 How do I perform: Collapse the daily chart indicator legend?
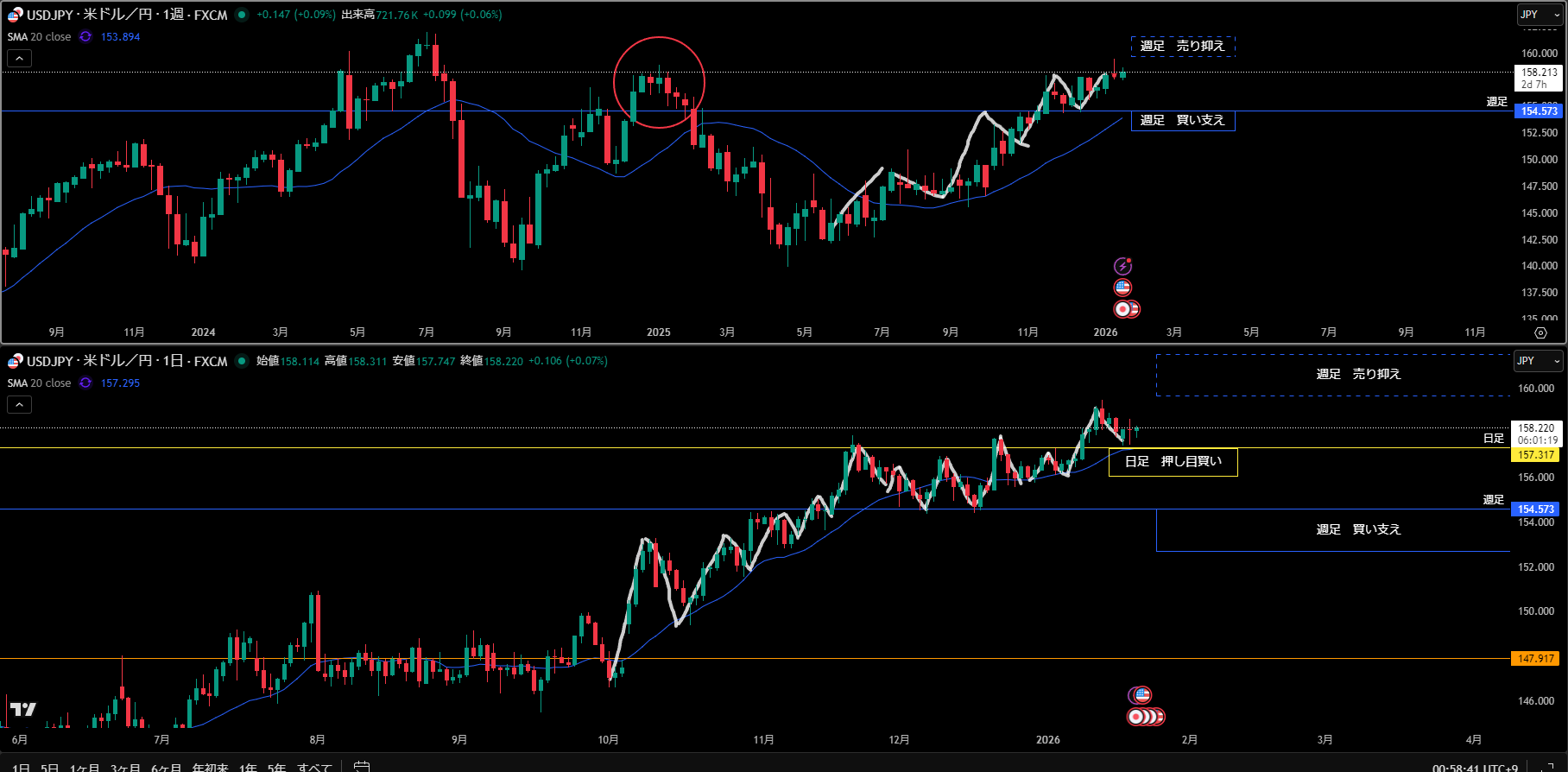[19, 404]
